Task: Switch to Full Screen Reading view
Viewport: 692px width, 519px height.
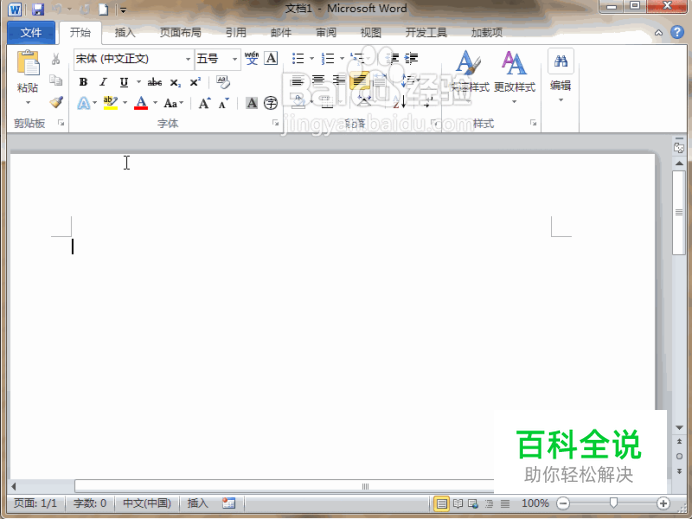Action: [458, 503]
